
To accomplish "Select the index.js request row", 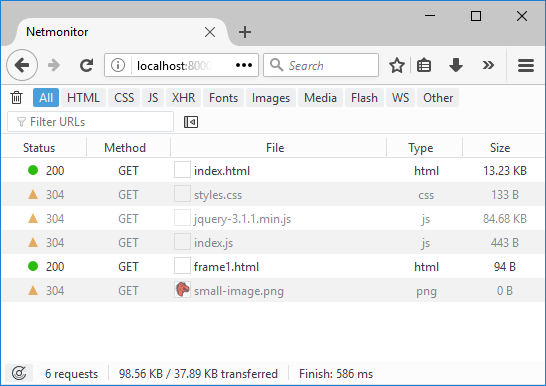I will click(x=273, y=243).
